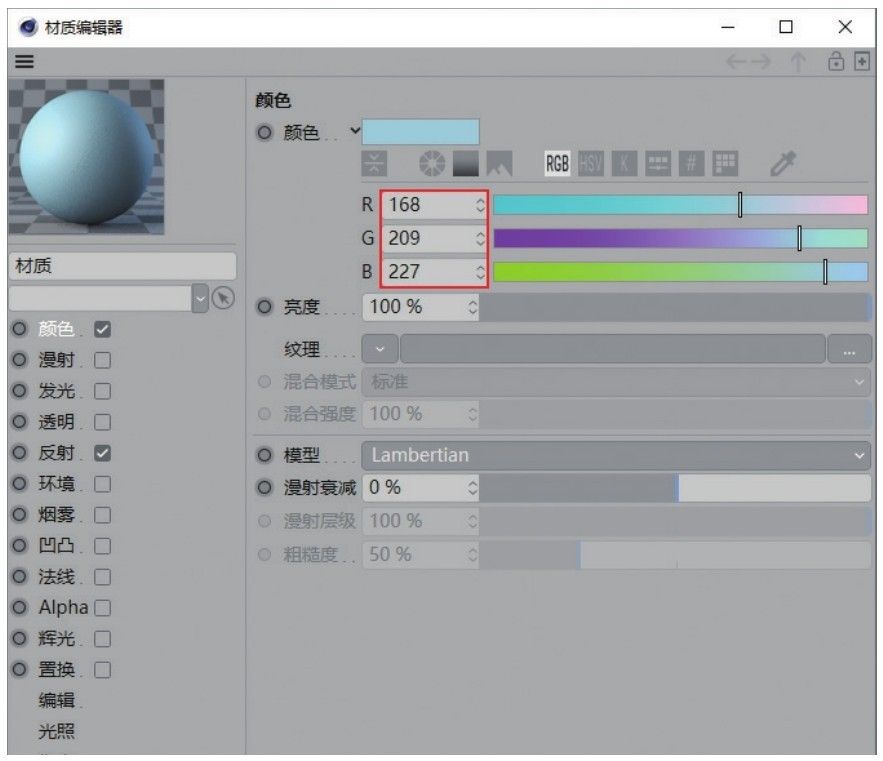Switch to spectrum gradient picker icon
Screen dimensions: 883x761
pyautogui.click(x=465, y=164)
